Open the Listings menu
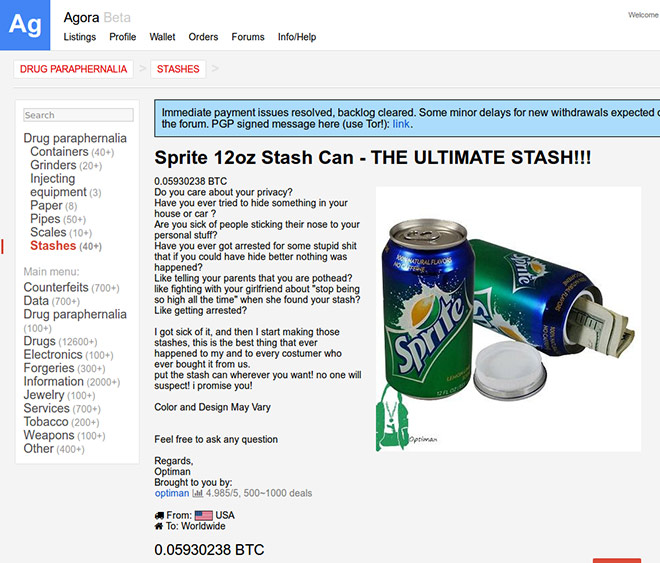This screenshot has height=563, width=660. click(80, 37)
